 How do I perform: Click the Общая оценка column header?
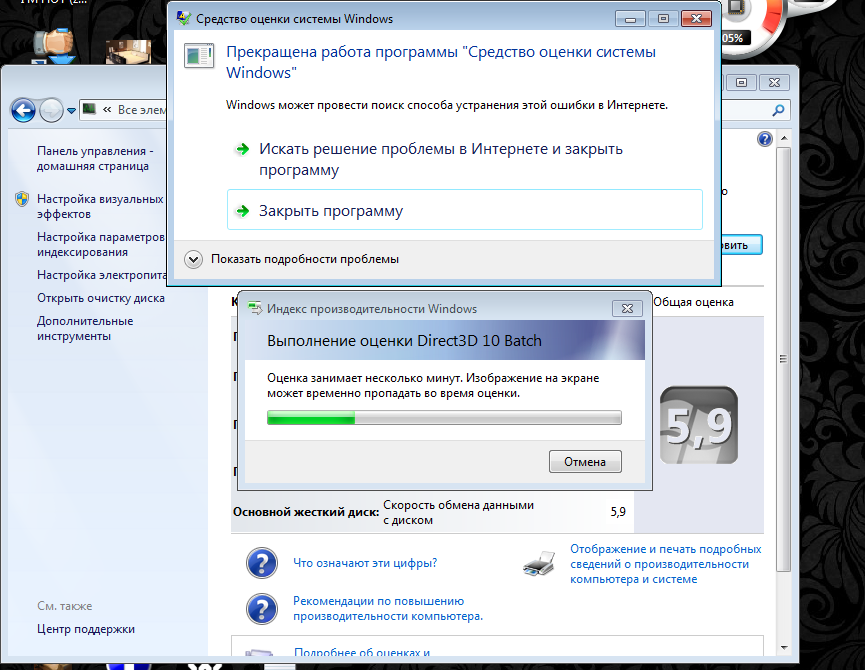(x=693, y=302)
